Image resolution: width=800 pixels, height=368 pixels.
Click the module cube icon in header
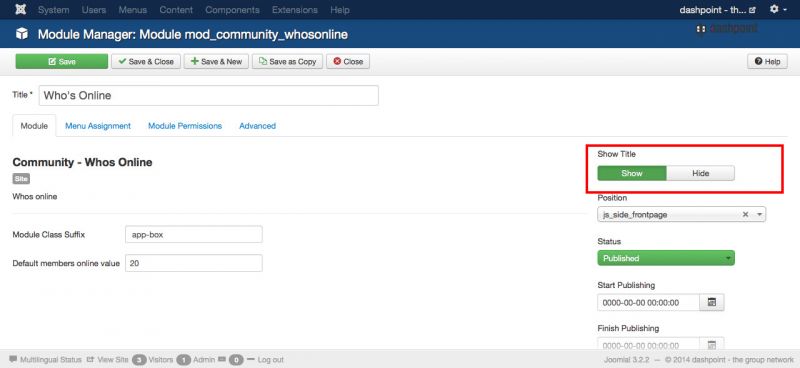(22, 34)
